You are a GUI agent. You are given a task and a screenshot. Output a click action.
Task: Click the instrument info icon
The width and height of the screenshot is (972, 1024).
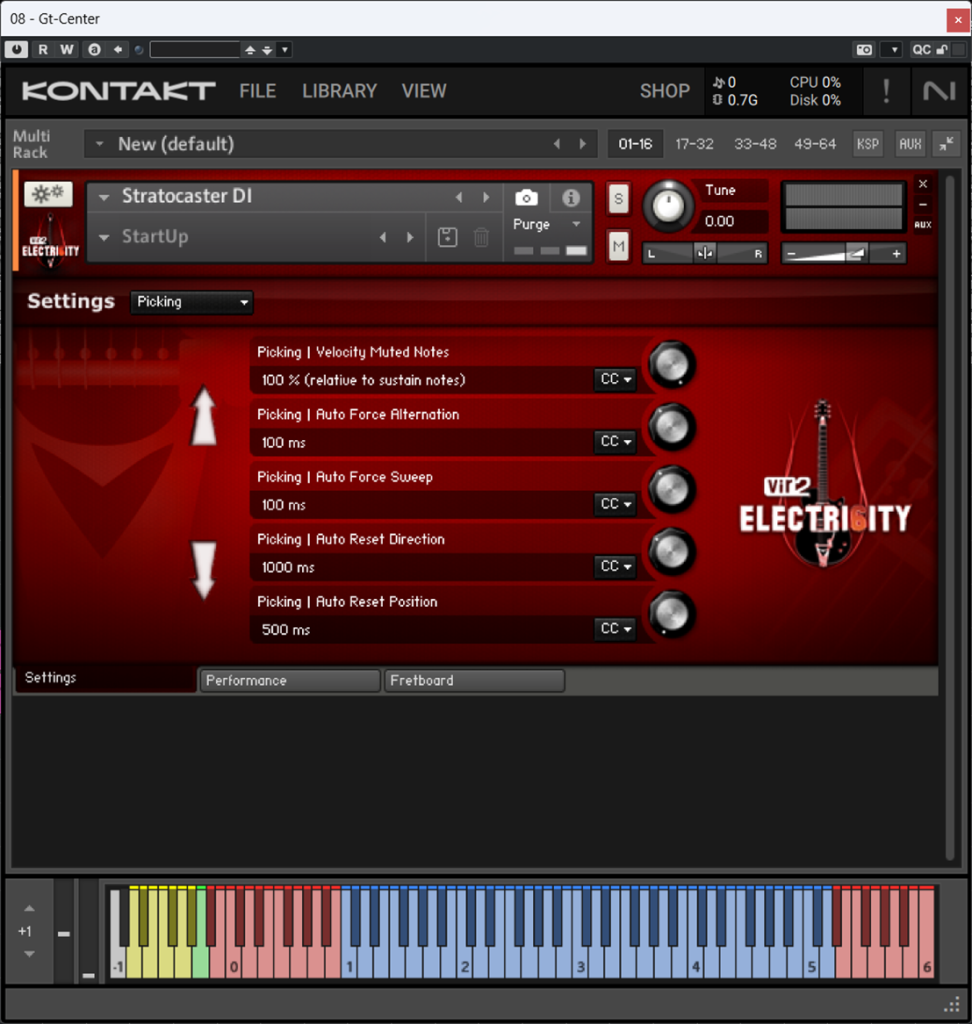click(571, 198)
